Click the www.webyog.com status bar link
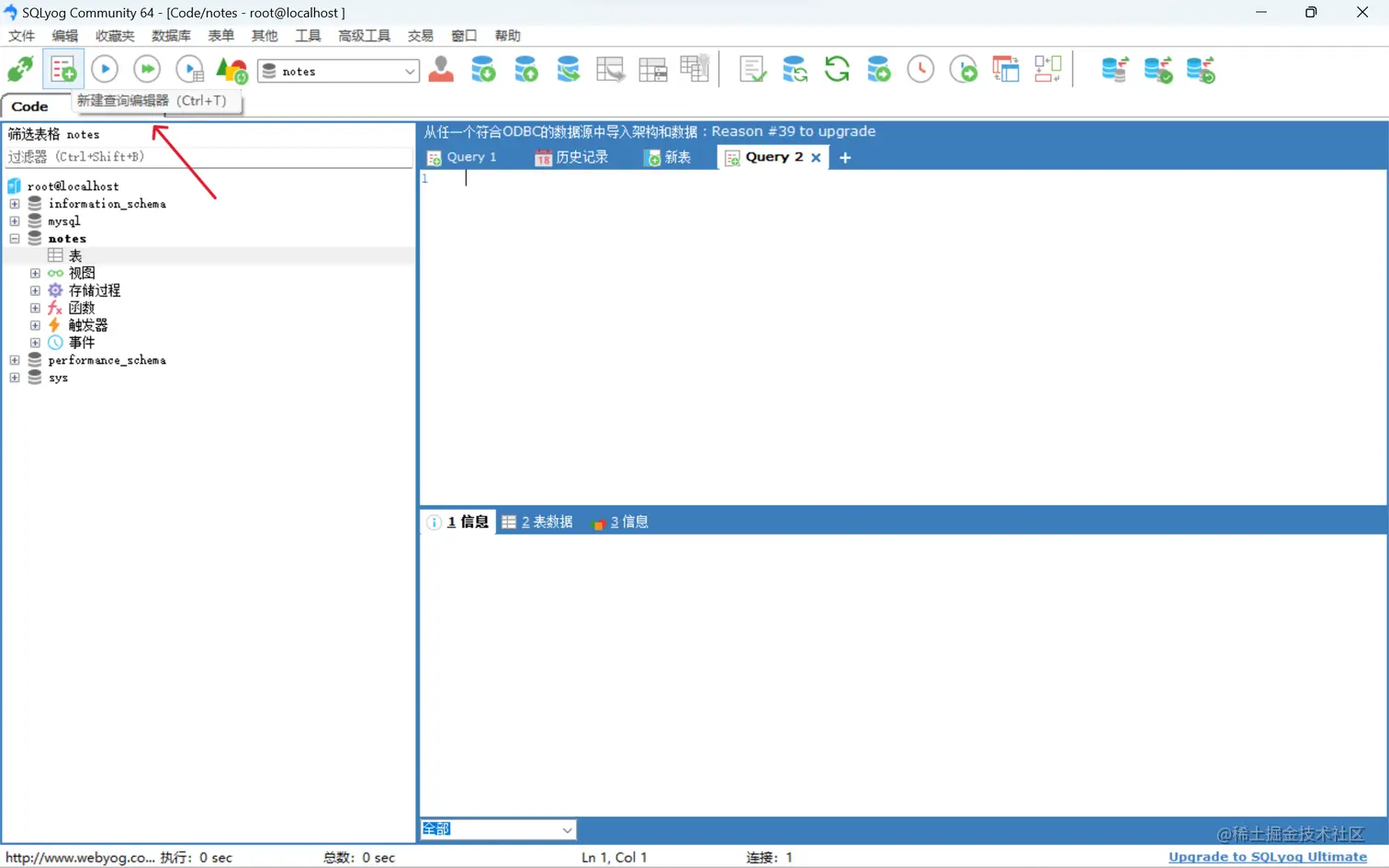The height and width of the screenshot is (868, 1389). 80,857
